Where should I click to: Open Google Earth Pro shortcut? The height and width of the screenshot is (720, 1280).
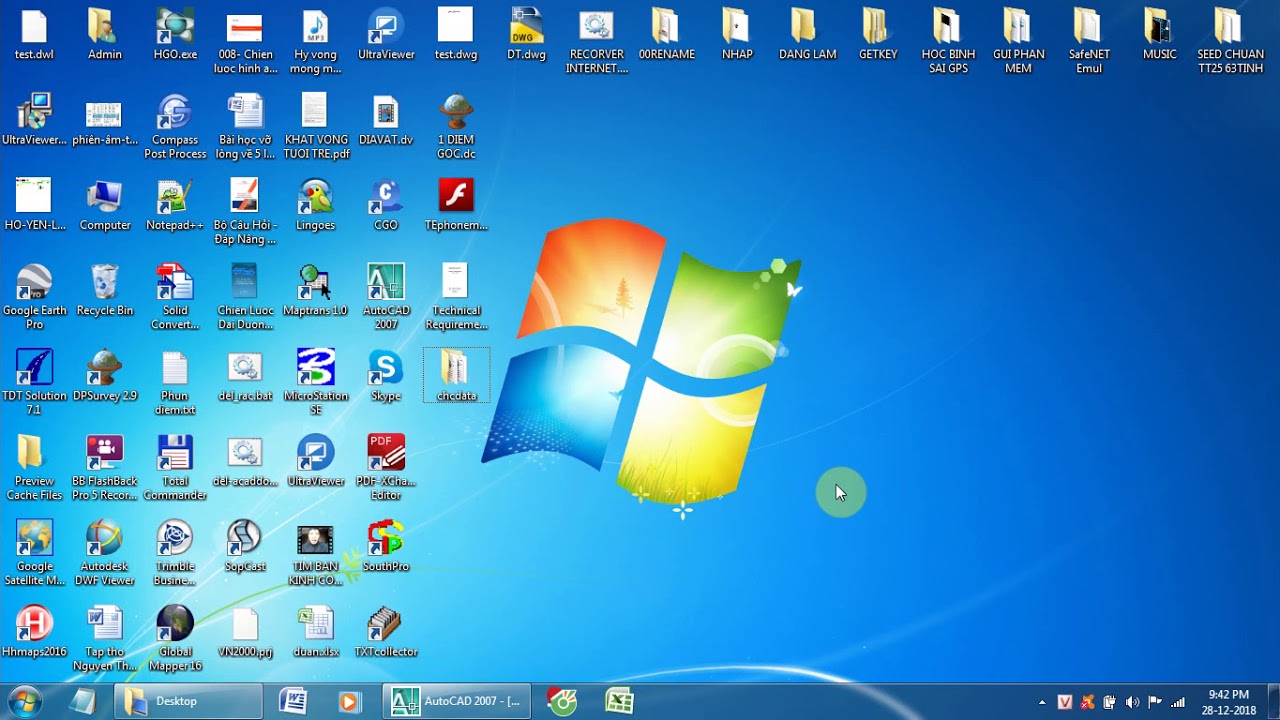[x=34, y=296]
